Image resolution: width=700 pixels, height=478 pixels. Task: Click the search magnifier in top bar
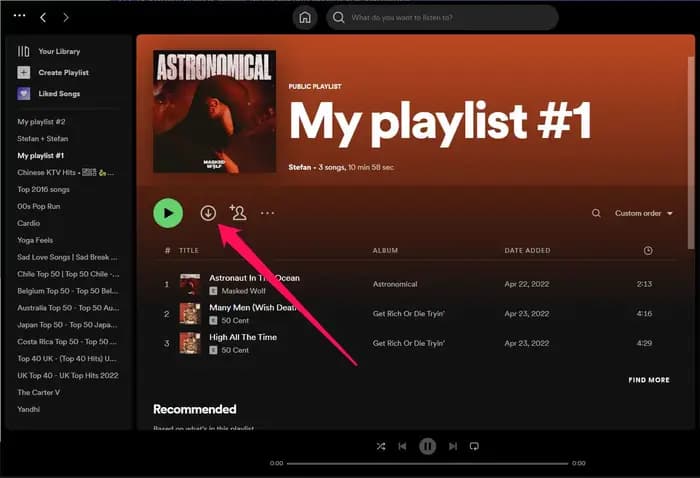coord(338,17)
